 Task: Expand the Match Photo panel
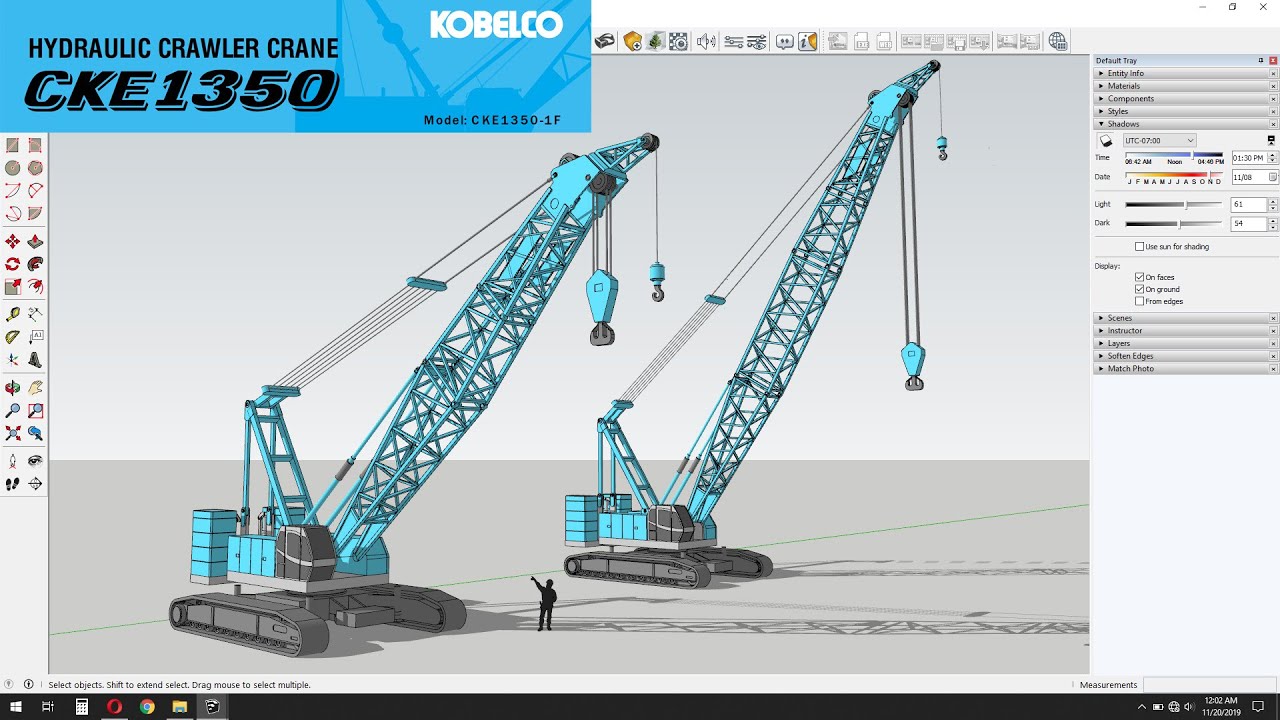1185,369
